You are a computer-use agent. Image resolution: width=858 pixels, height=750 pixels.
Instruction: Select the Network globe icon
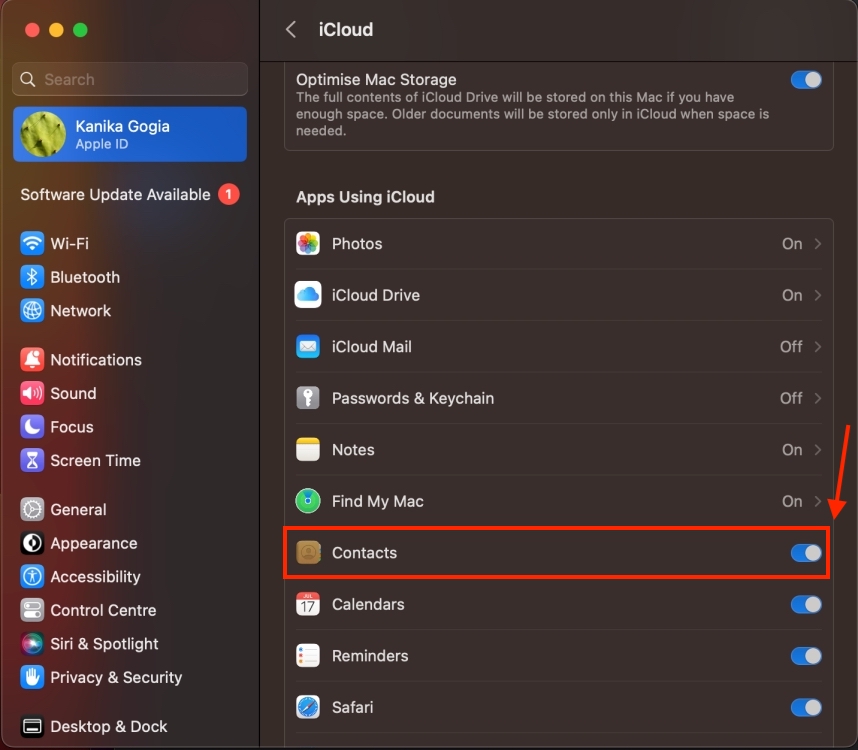(x=32, y=311)
